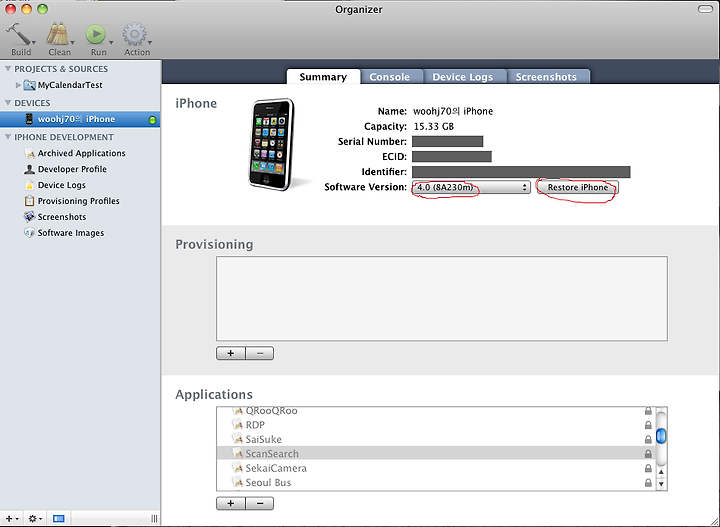The image size is (720, 527).
Task: Open the Run dropdown arrow
Action: [x=111, y=43]
